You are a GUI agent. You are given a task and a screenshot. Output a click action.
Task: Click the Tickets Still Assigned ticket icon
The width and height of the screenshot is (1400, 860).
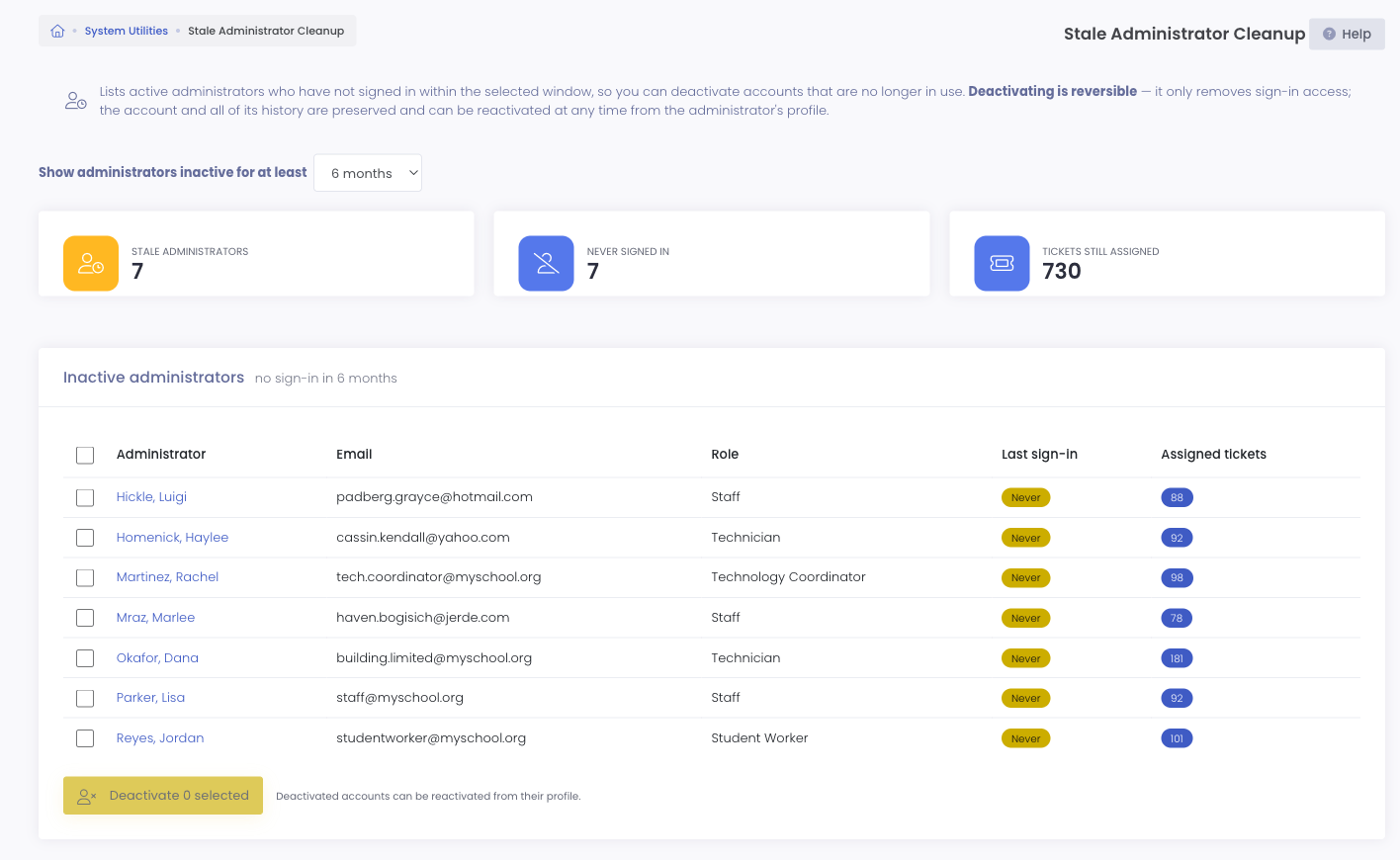click(1002, 263)
